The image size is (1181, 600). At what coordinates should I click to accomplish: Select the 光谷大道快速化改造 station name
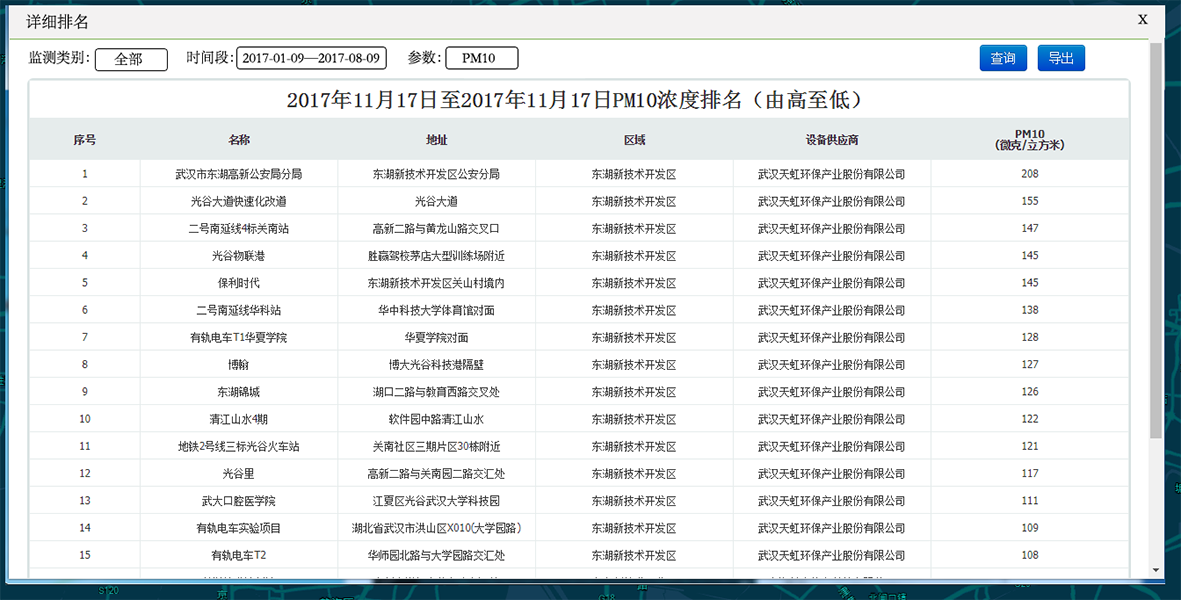(x=238, y=201)
